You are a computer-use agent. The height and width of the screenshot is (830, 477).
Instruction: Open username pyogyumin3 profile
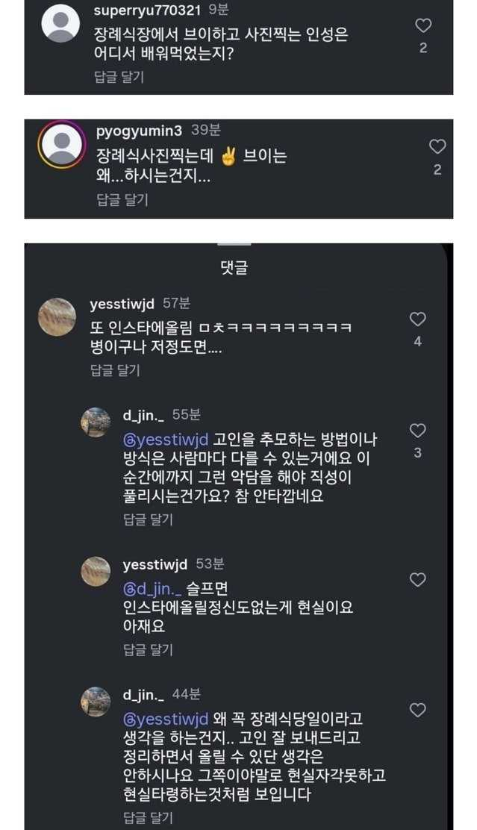click(x=139, y=131)
